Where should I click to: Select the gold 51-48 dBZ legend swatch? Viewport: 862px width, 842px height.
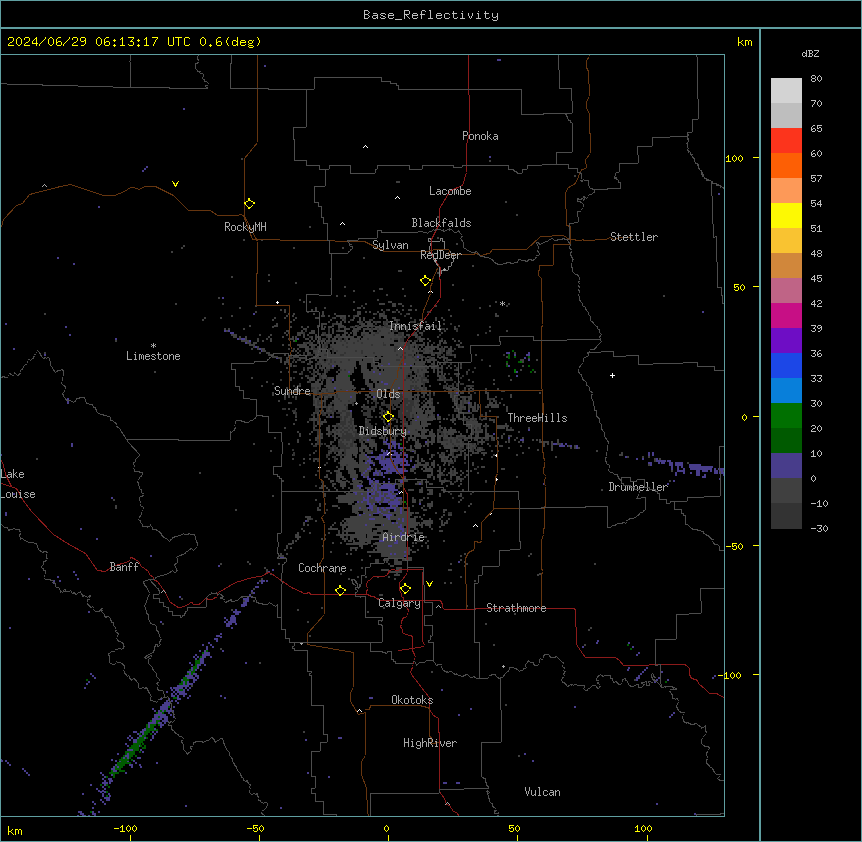[786, 241]
